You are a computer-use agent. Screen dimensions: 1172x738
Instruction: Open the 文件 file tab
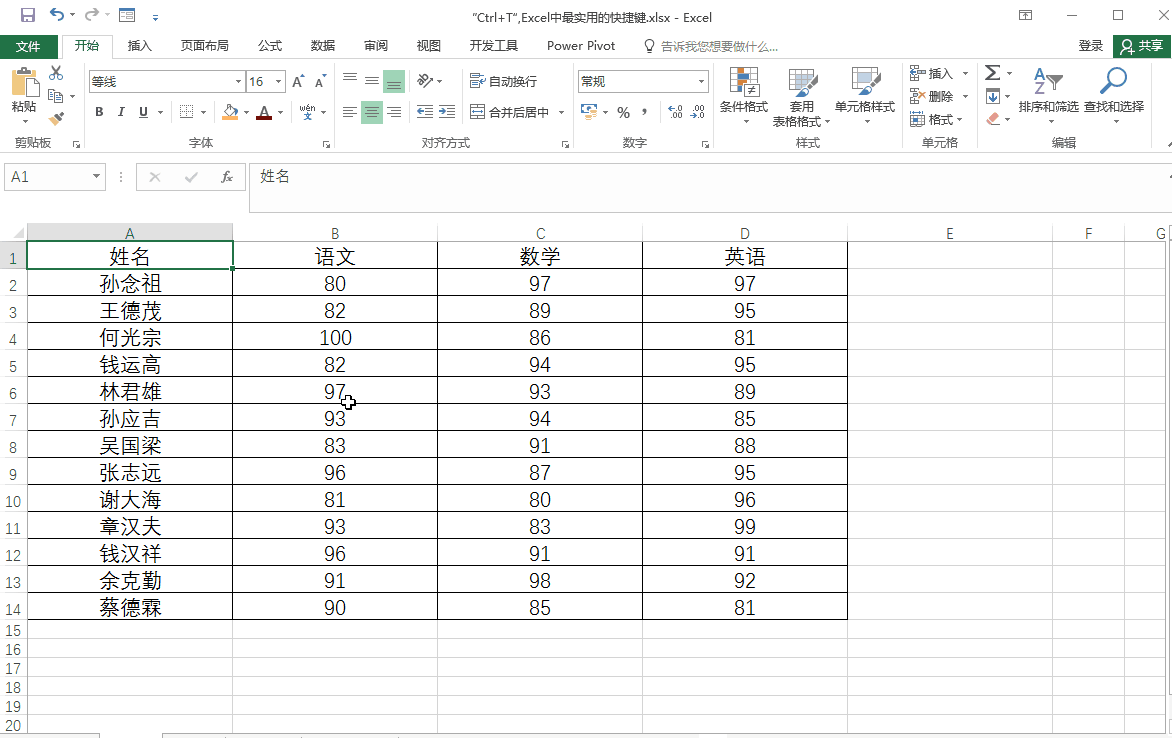tap(28, 46)
